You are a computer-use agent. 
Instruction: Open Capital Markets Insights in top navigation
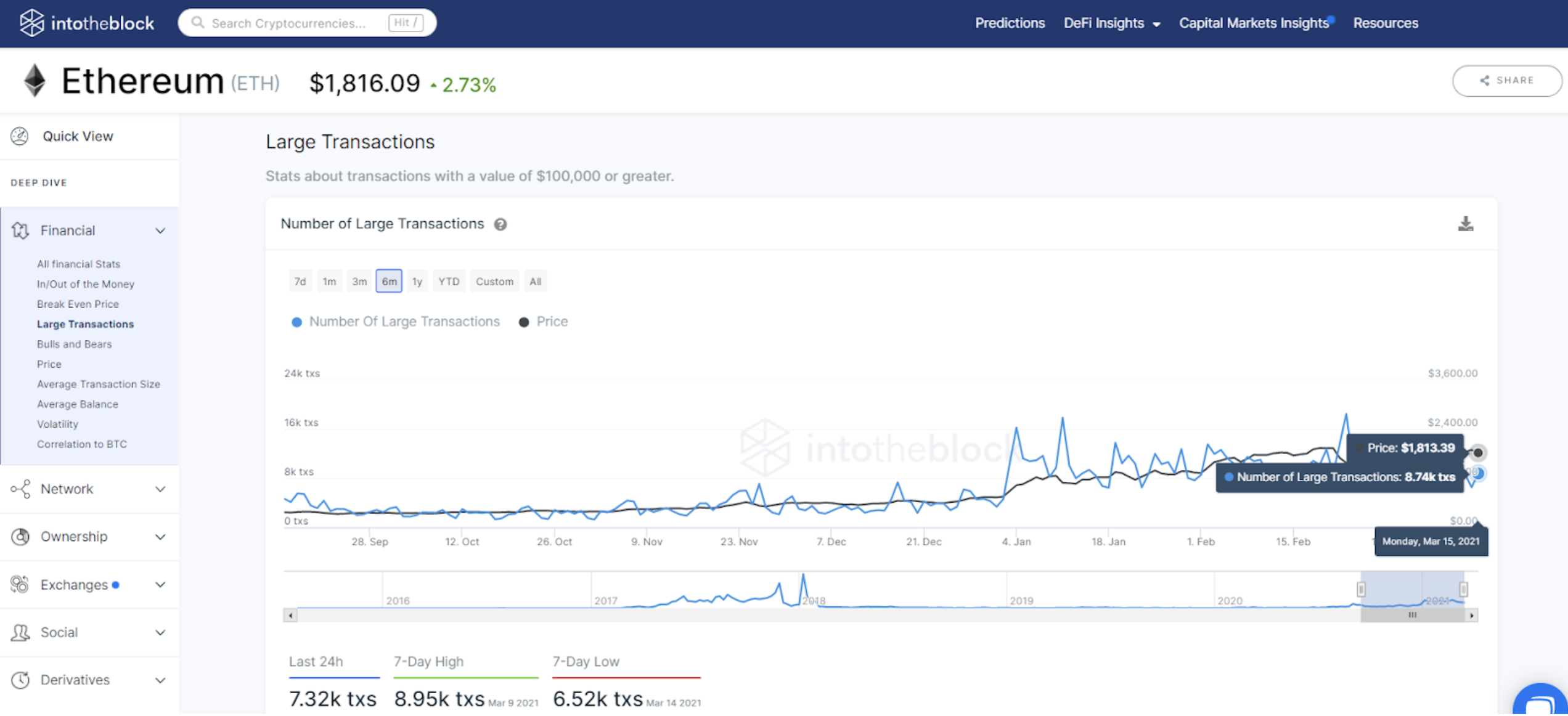click(x=1254, y=23)
